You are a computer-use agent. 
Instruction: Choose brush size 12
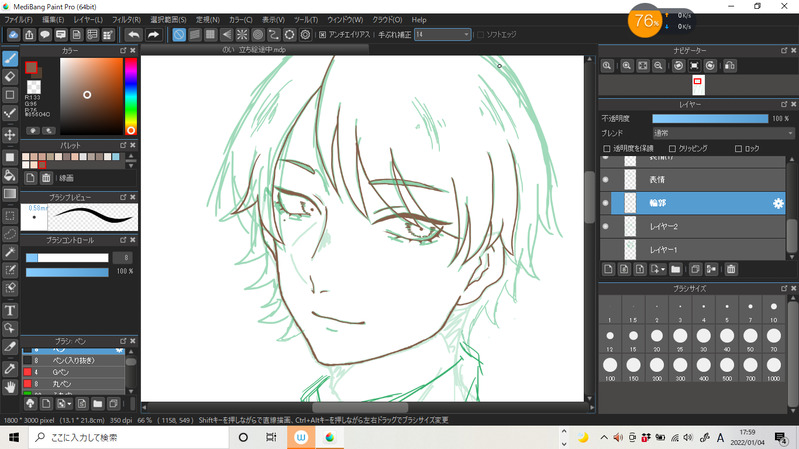(x=610, y=340)
